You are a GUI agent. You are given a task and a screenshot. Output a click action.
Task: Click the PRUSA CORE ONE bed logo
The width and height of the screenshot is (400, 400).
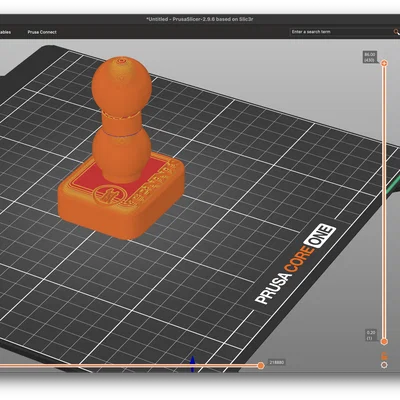tap(295, 264)
